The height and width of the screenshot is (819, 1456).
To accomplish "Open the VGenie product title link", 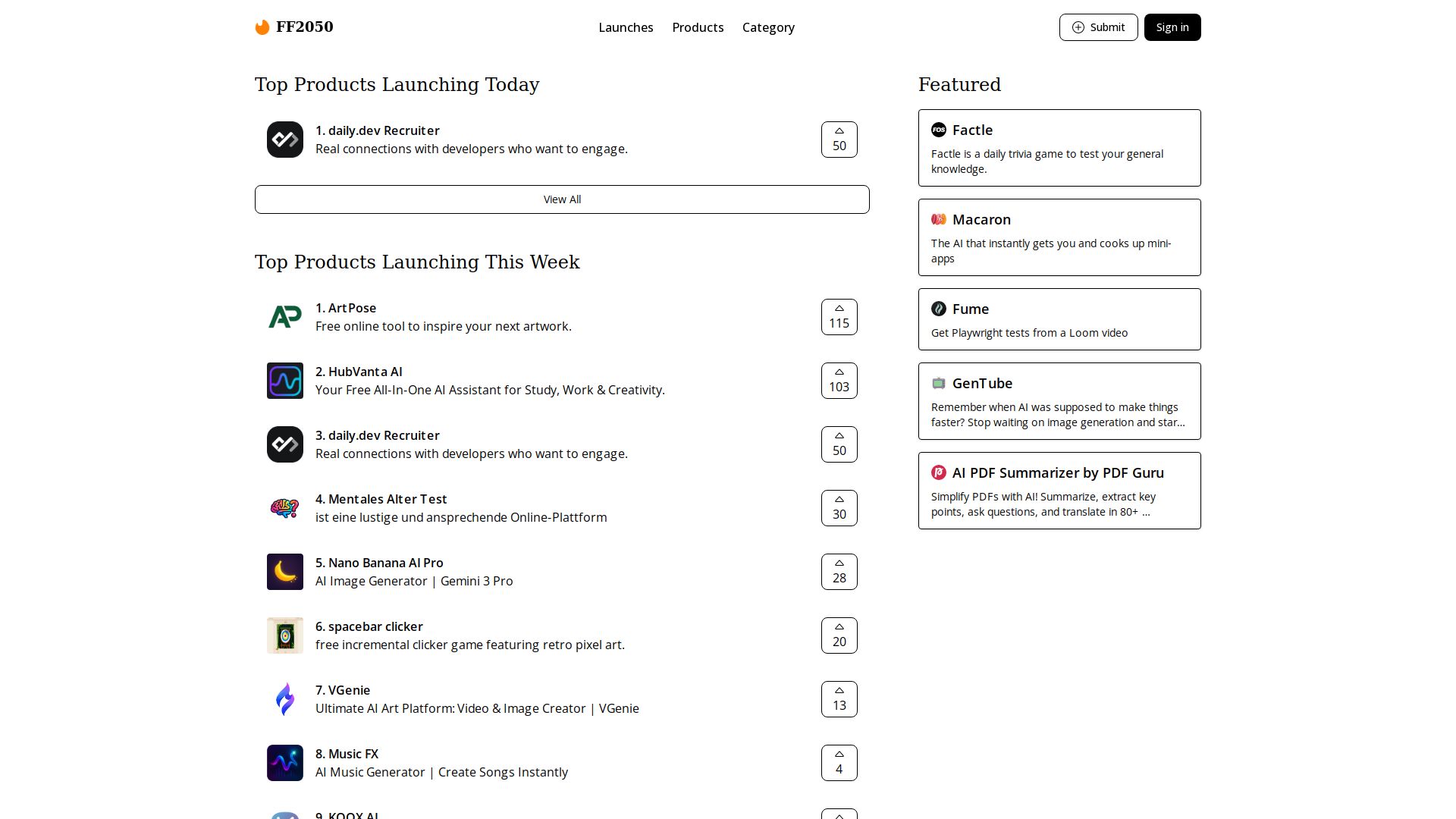I will coord(349,690).
